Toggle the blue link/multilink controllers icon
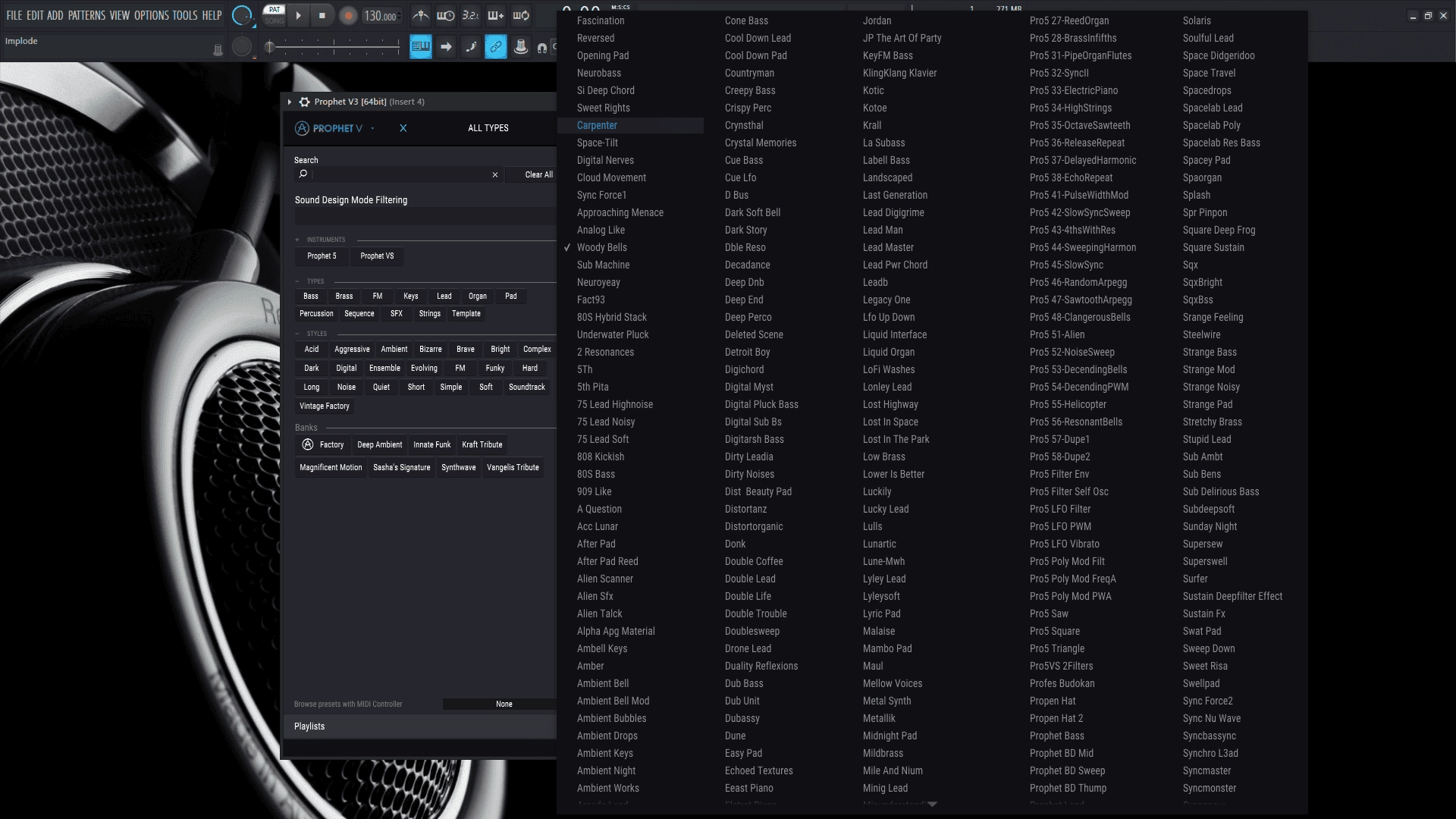1456x819 pixels. [x=496, y=47]
